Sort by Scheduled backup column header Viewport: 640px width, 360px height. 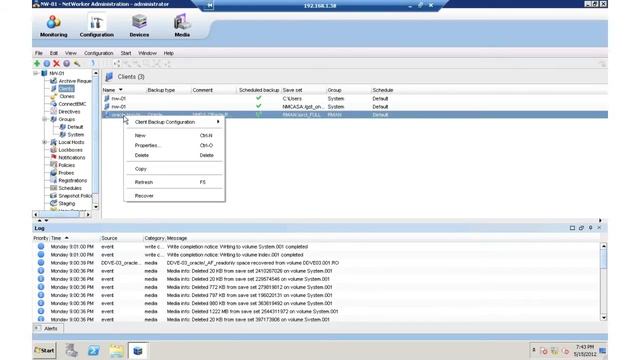click(259, 90)
